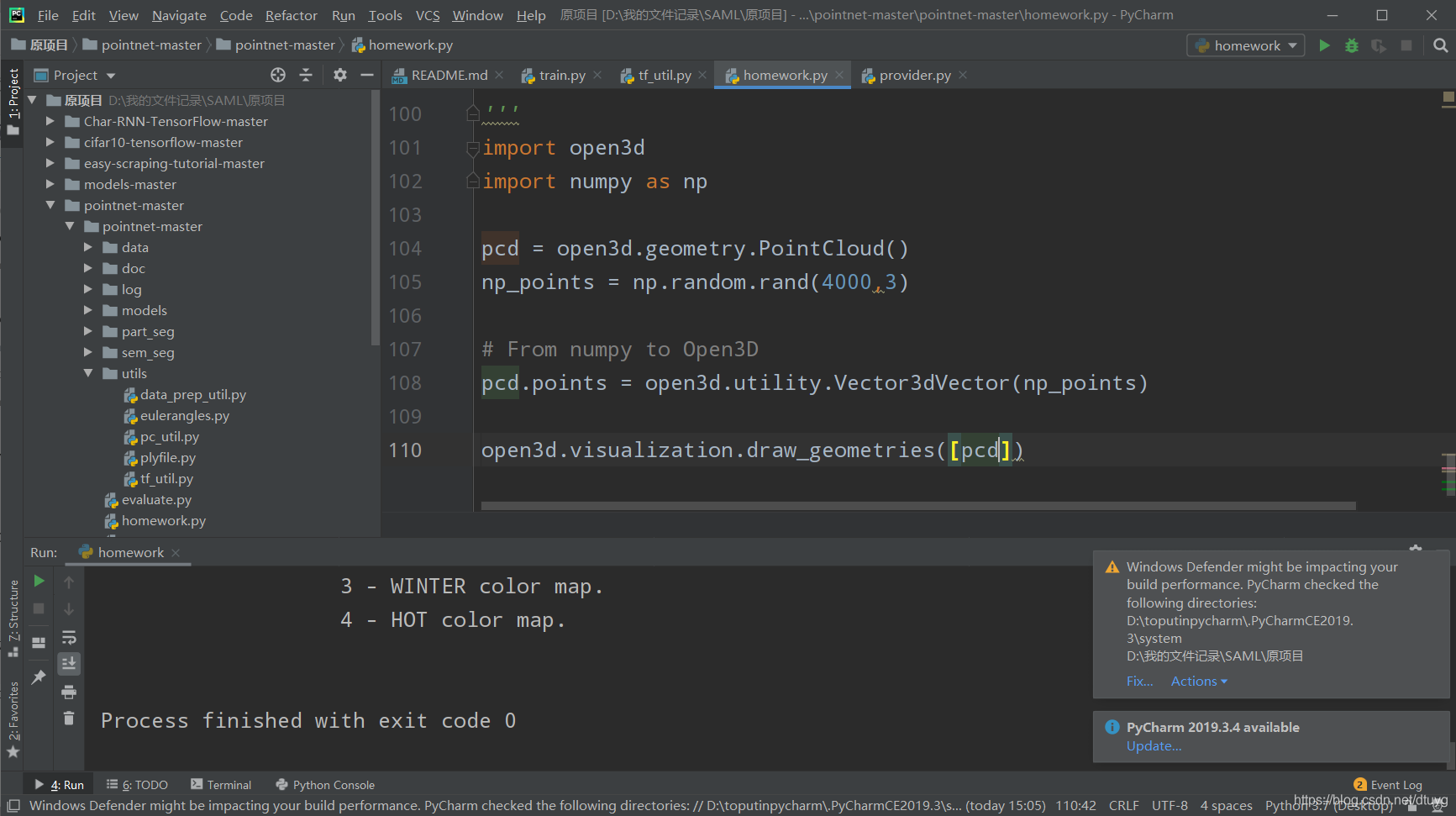1456x816 pixels.
Task: Collapse all in the Project panel
Action: click(x=306, y=75)
